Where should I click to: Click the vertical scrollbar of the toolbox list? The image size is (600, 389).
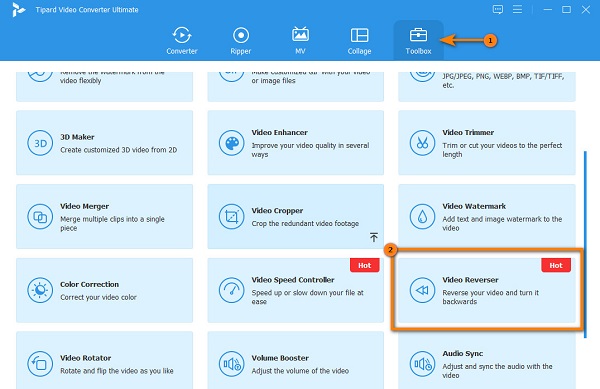point(585,244)
